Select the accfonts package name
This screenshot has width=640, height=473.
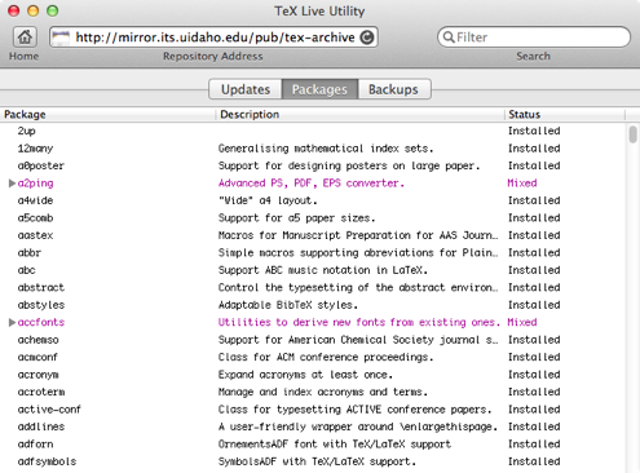pyautogui.click(x=41, y=322)
